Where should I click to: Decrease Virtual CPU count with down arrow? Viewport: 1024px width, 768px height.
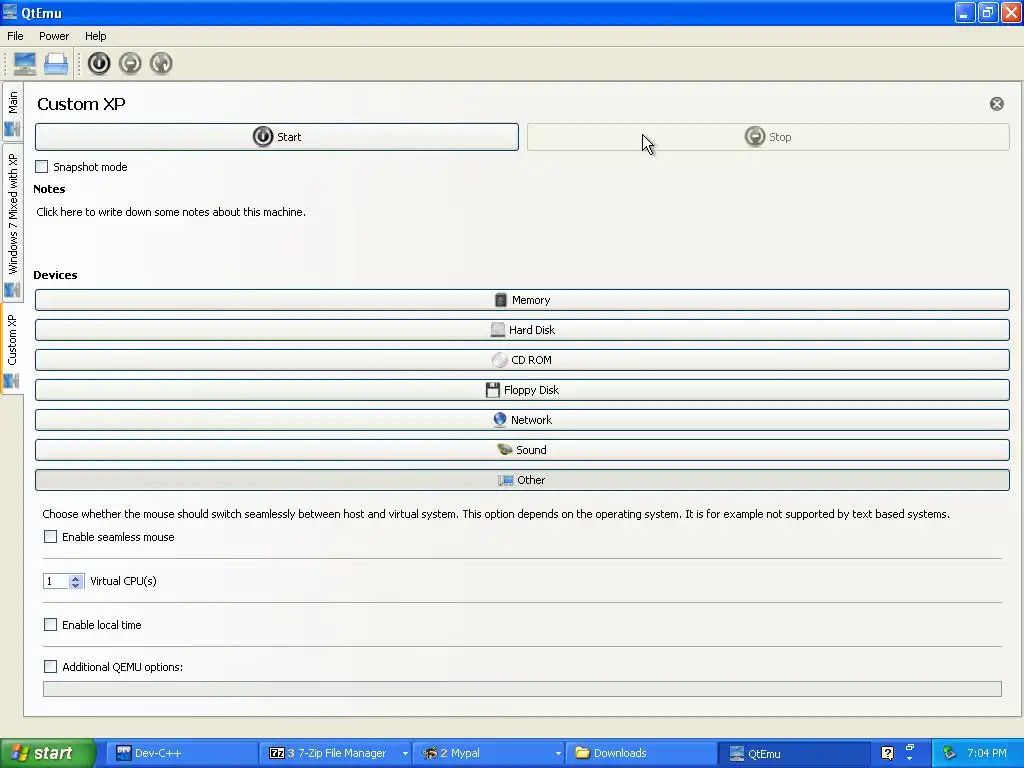point(76,585)
